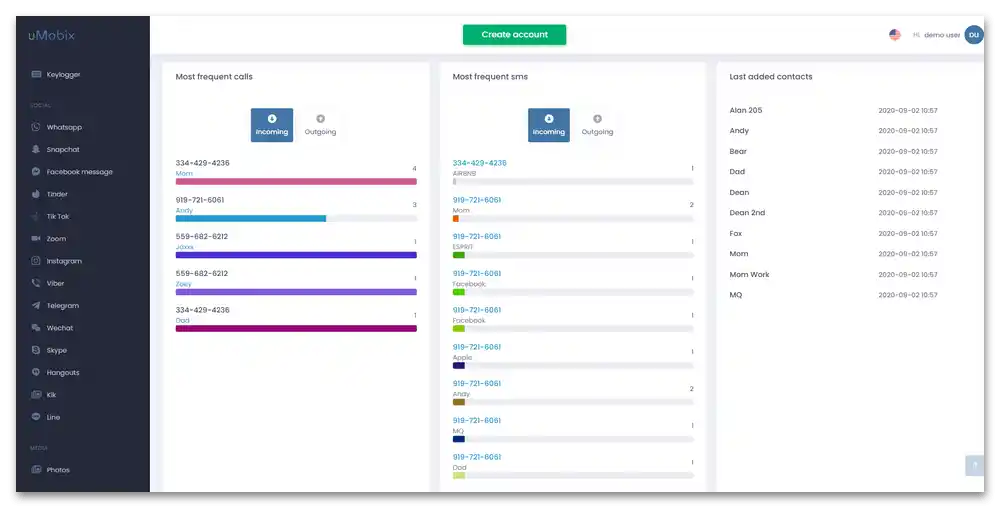Open Facebook message in sidebar

pyautogui.click(x=71, y=171)
